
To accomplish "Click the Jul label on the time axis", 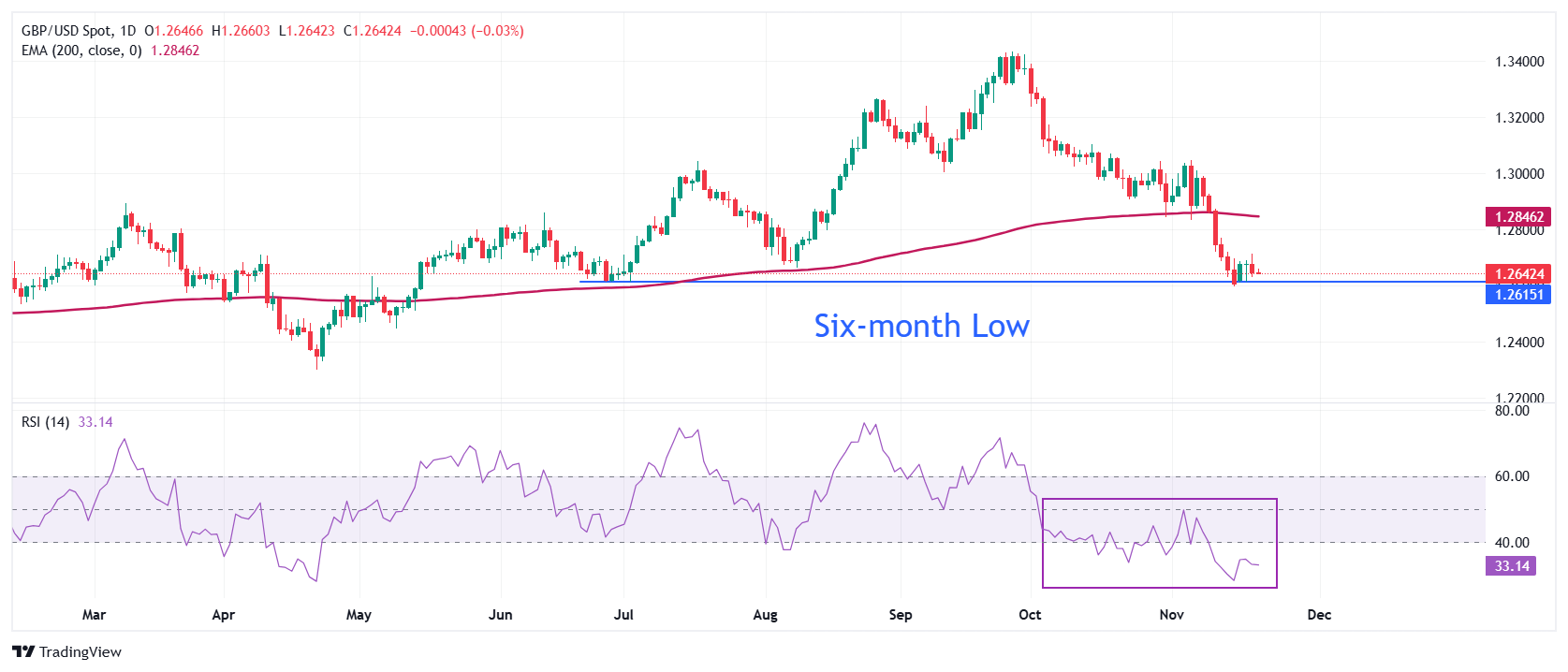I will pyautogui.click(x=623, y=615).
